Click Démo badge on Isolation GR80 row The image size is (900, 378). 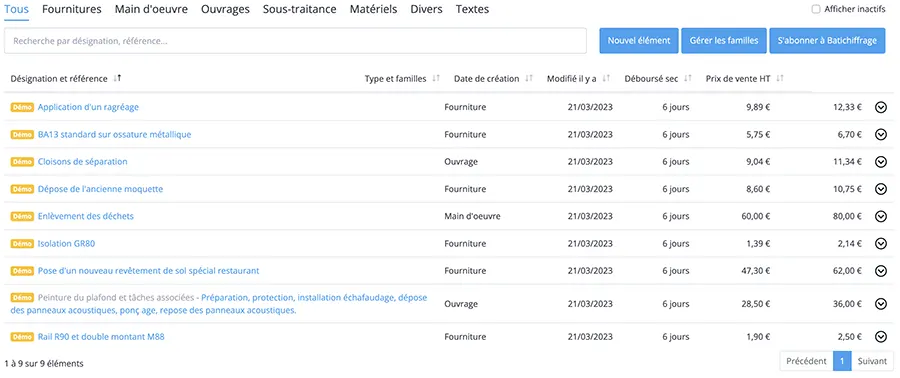[22, 243]
